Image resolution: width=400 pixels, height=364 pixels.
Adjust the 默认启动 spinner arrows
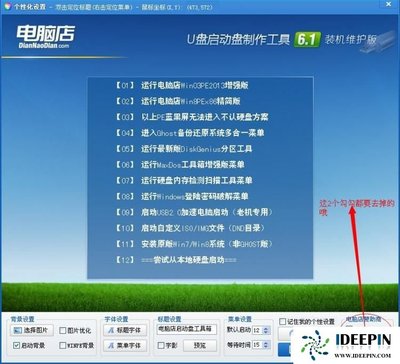266,330
